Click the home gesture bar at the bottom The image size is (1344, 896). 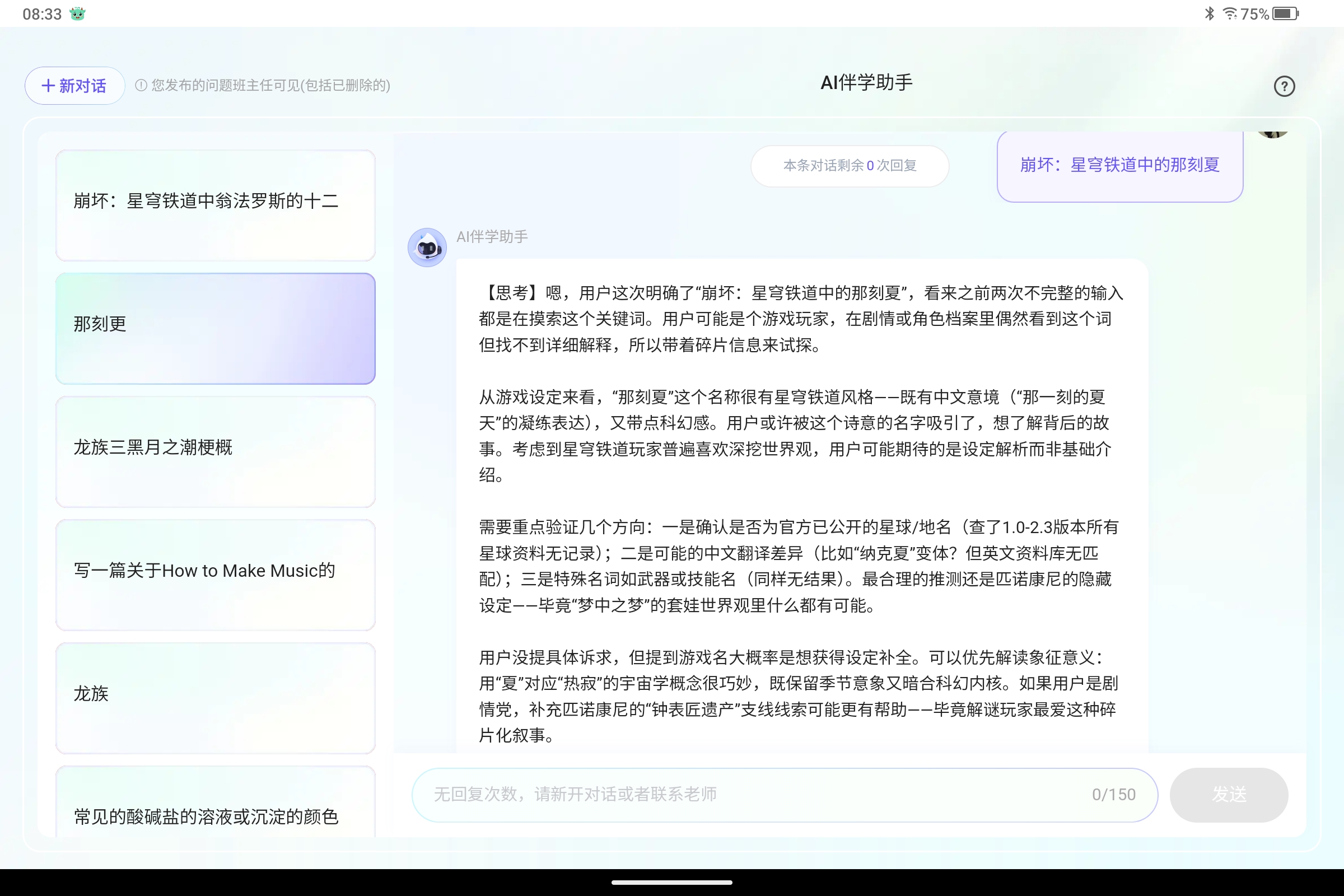[672, 883]
